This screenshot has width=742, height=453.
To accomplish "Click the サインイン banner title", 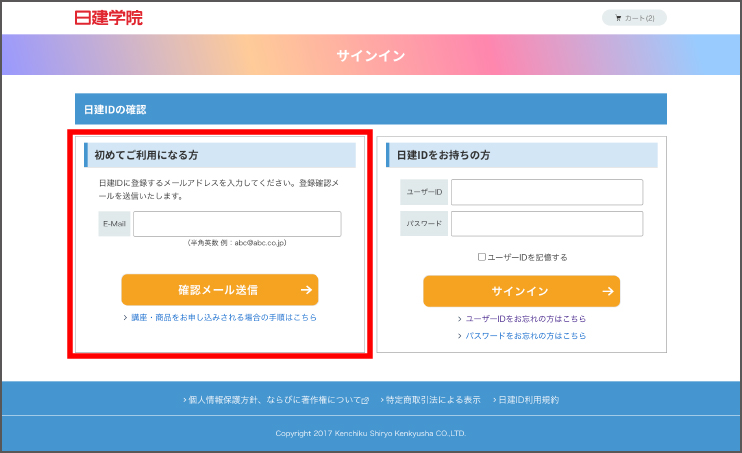I will (371, 55).
